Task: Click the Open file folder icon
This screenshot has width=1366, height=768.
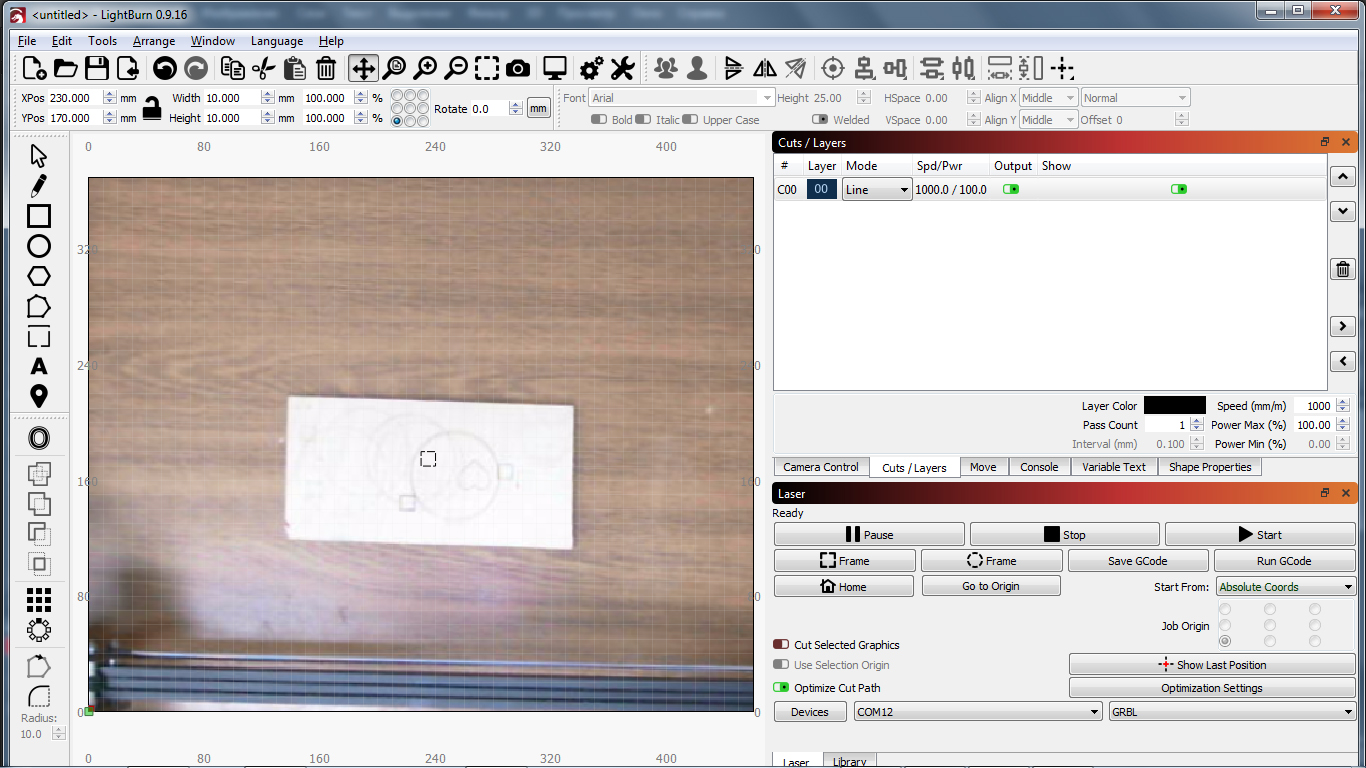Action: click(65, 68)
